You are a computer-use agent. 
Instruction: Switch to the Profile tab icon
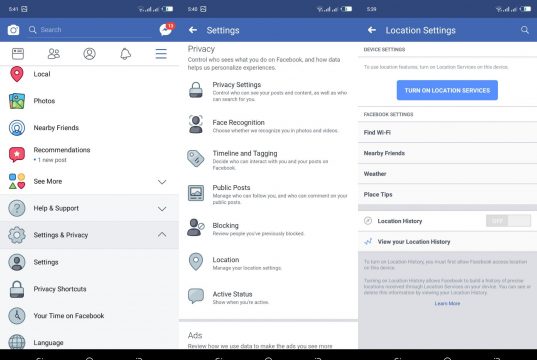[x=89, y=54]
